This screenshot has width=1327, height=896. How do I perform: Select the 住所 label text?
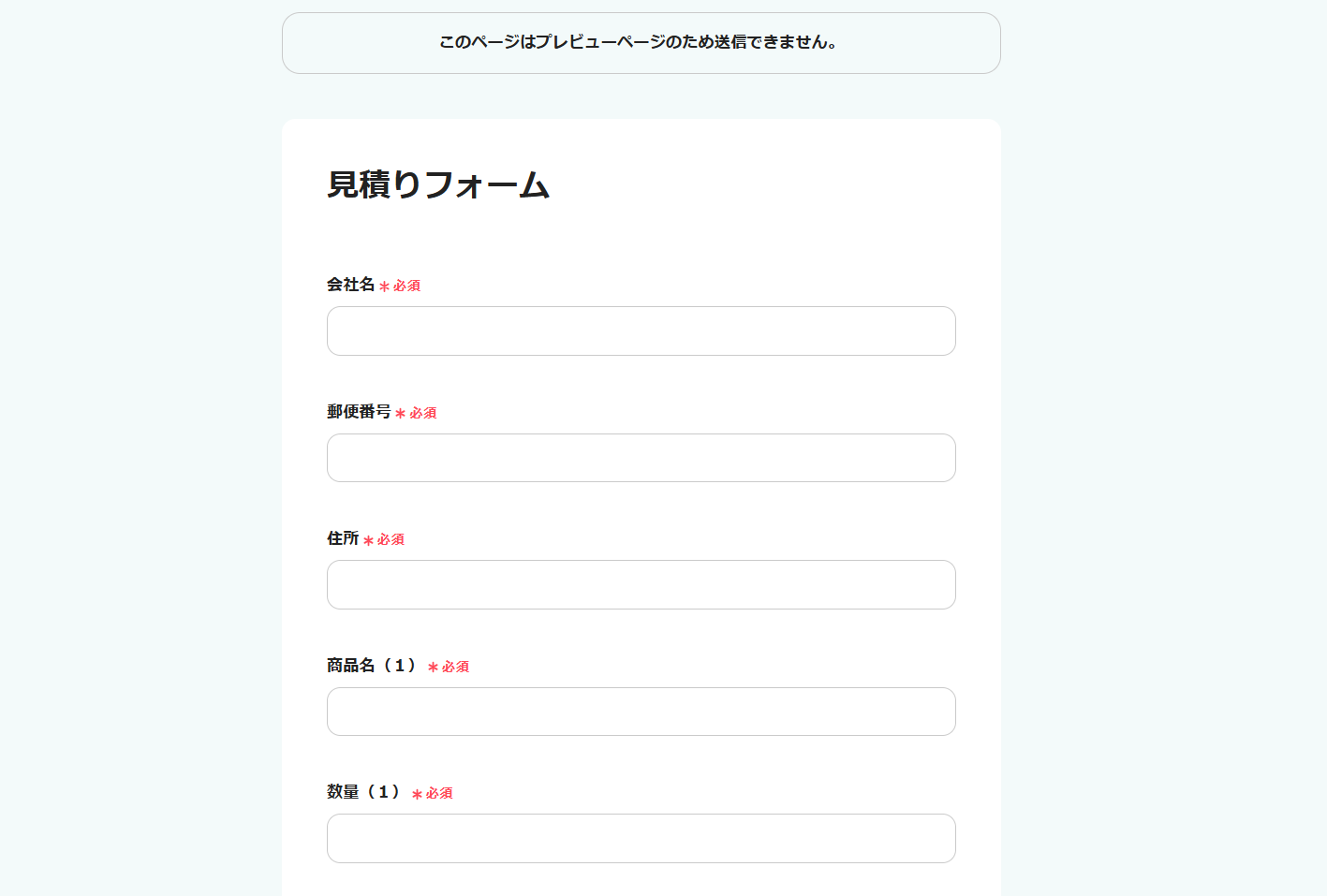tap(343, 538)
